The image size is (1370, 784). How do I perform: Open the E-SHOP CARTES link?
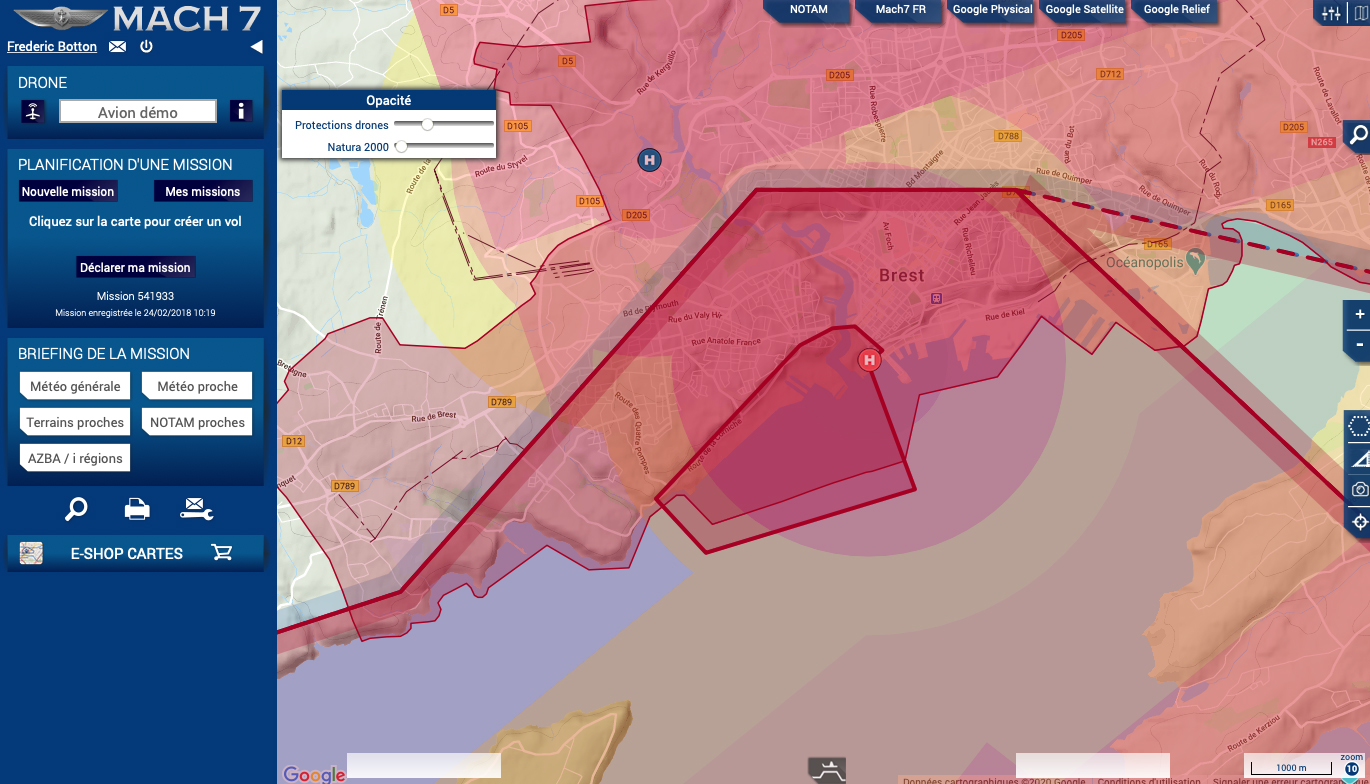pos(127,553)
